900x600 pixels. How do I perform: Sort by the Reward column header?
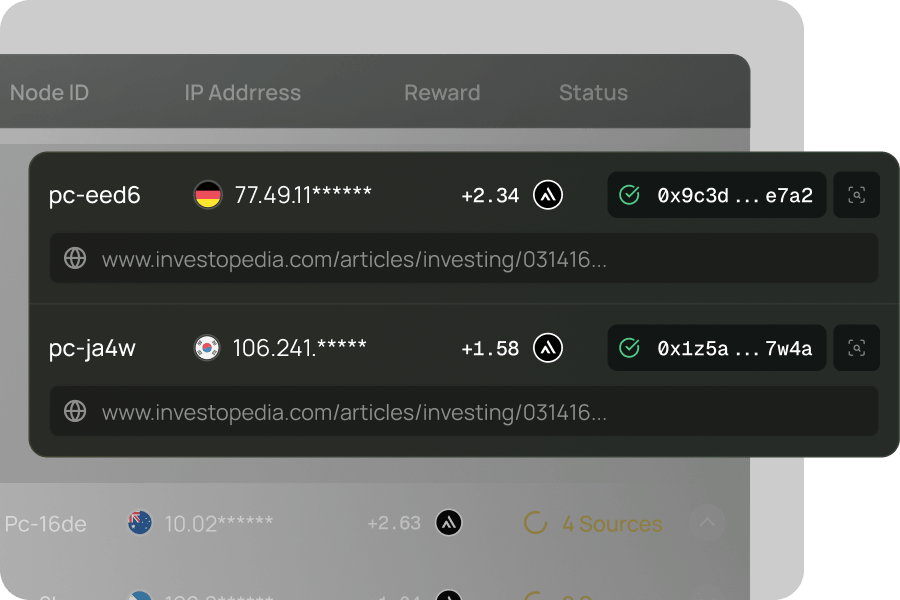click(x=442, y=93)
